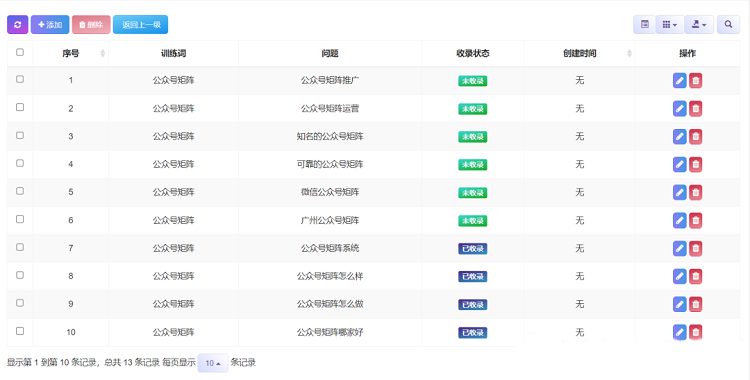Image resolution: width=750 pixels, height=380 pixels.
Task: Tick the checkbox for row 2
Action: point(20,107)
